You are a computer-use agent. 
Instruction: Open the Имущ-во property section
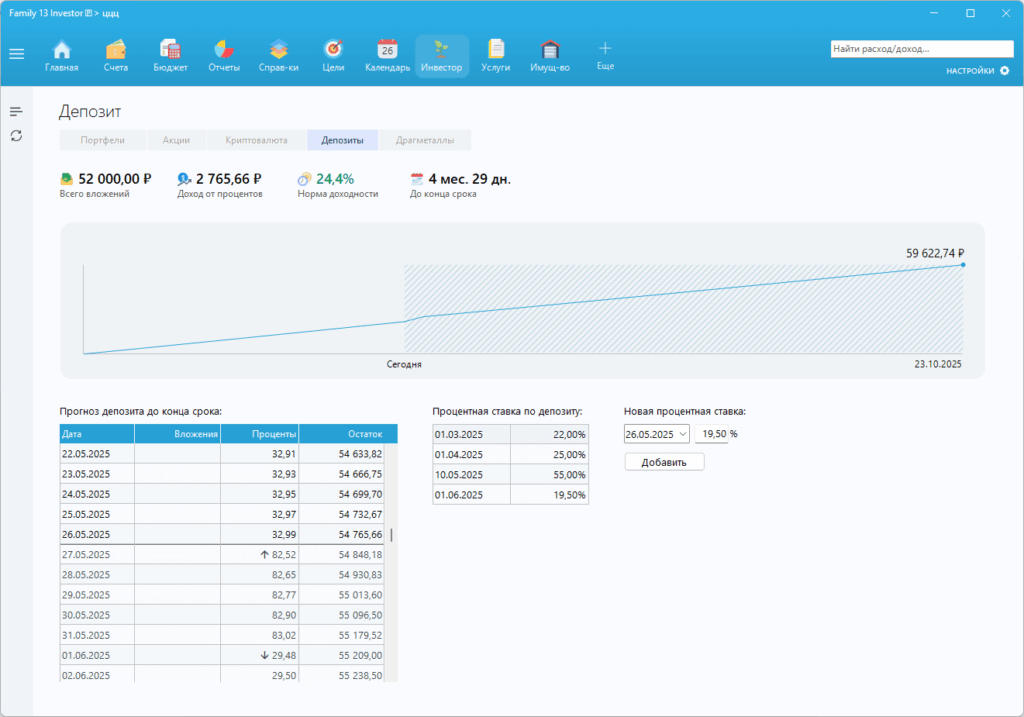click(x=550, y=56)
